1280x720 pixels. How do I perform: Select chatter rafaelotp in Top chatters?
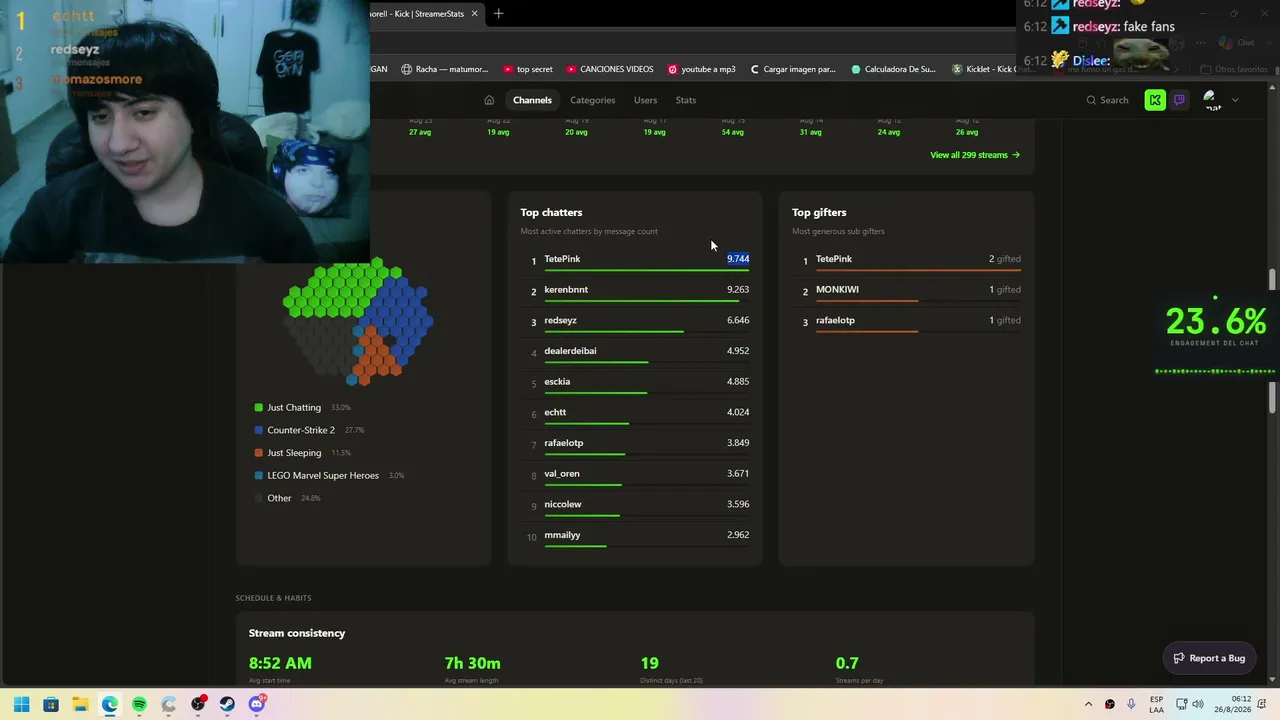[x=563, y=443]
